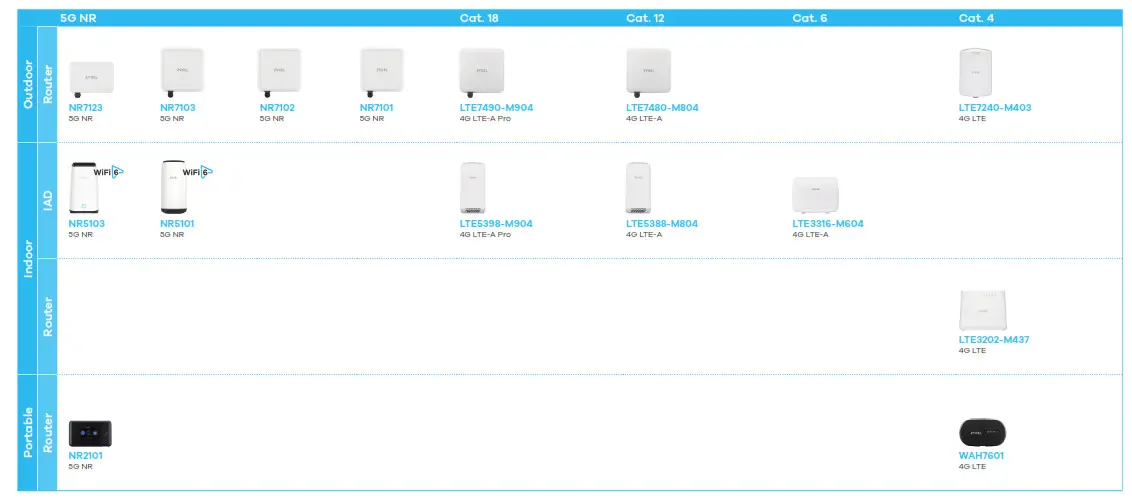Select the Cat. 18 column header
Viewport: 1132px width, 499px height.
pyautogui.click(x=479, y=18)
